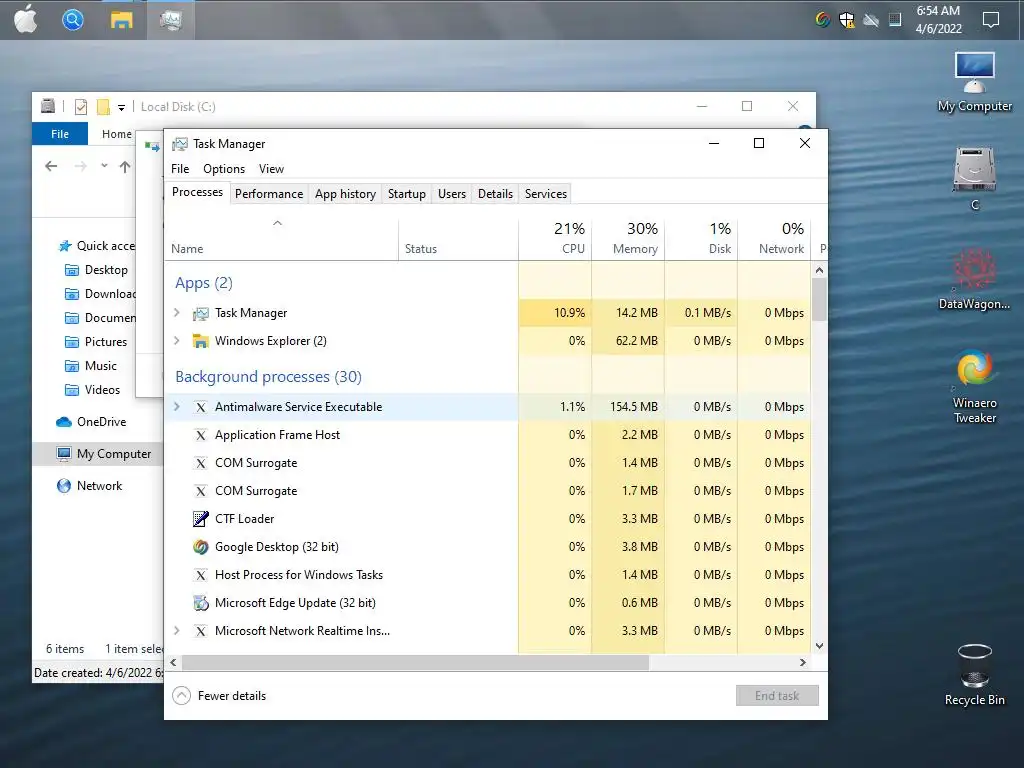
Task: Select the Application Frame Host process
Action: click(x=488, y=435)
